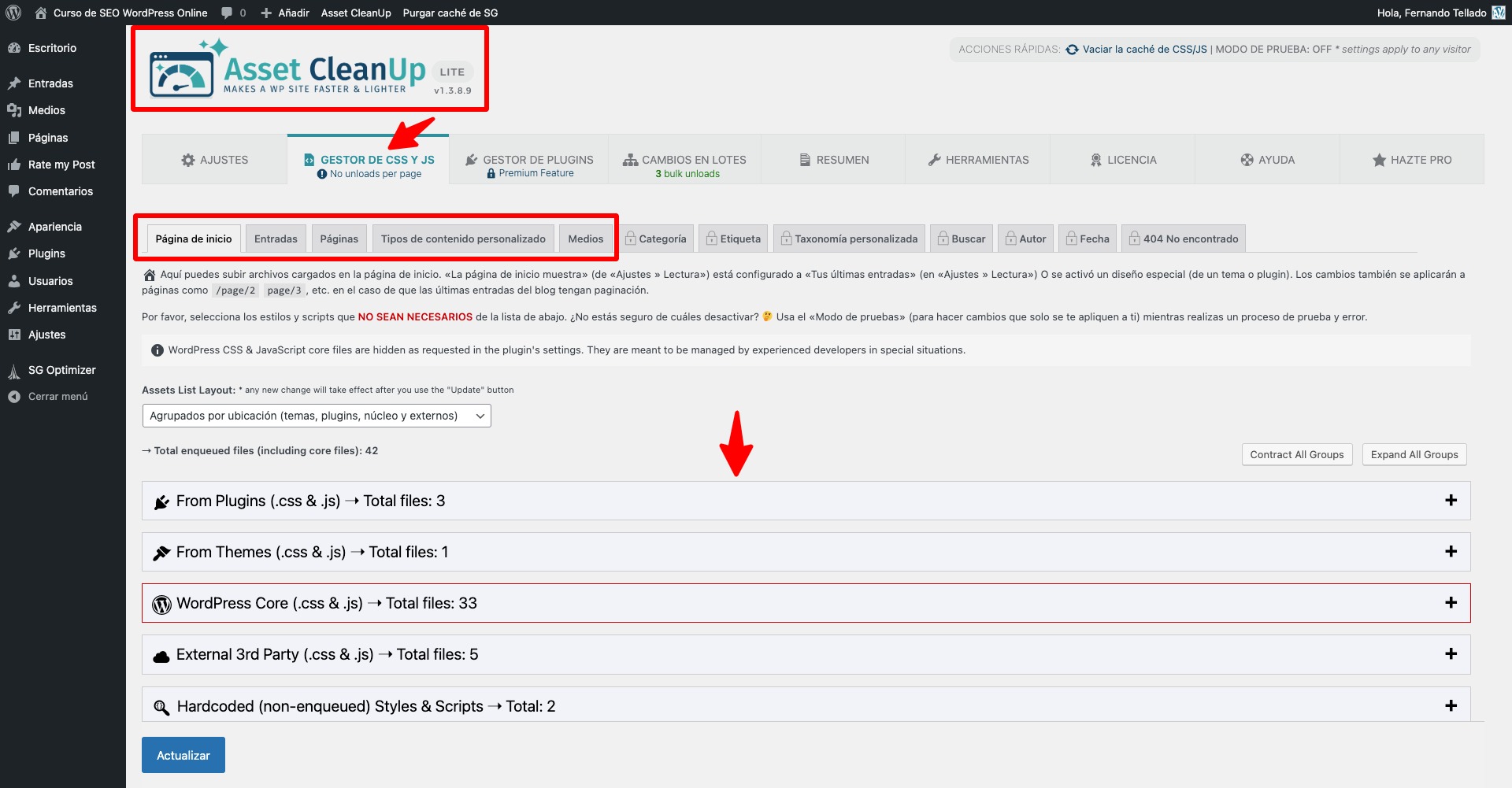Click the user avatar icon
This screenshot has width=1512, height=788.
coord(1499,13)
